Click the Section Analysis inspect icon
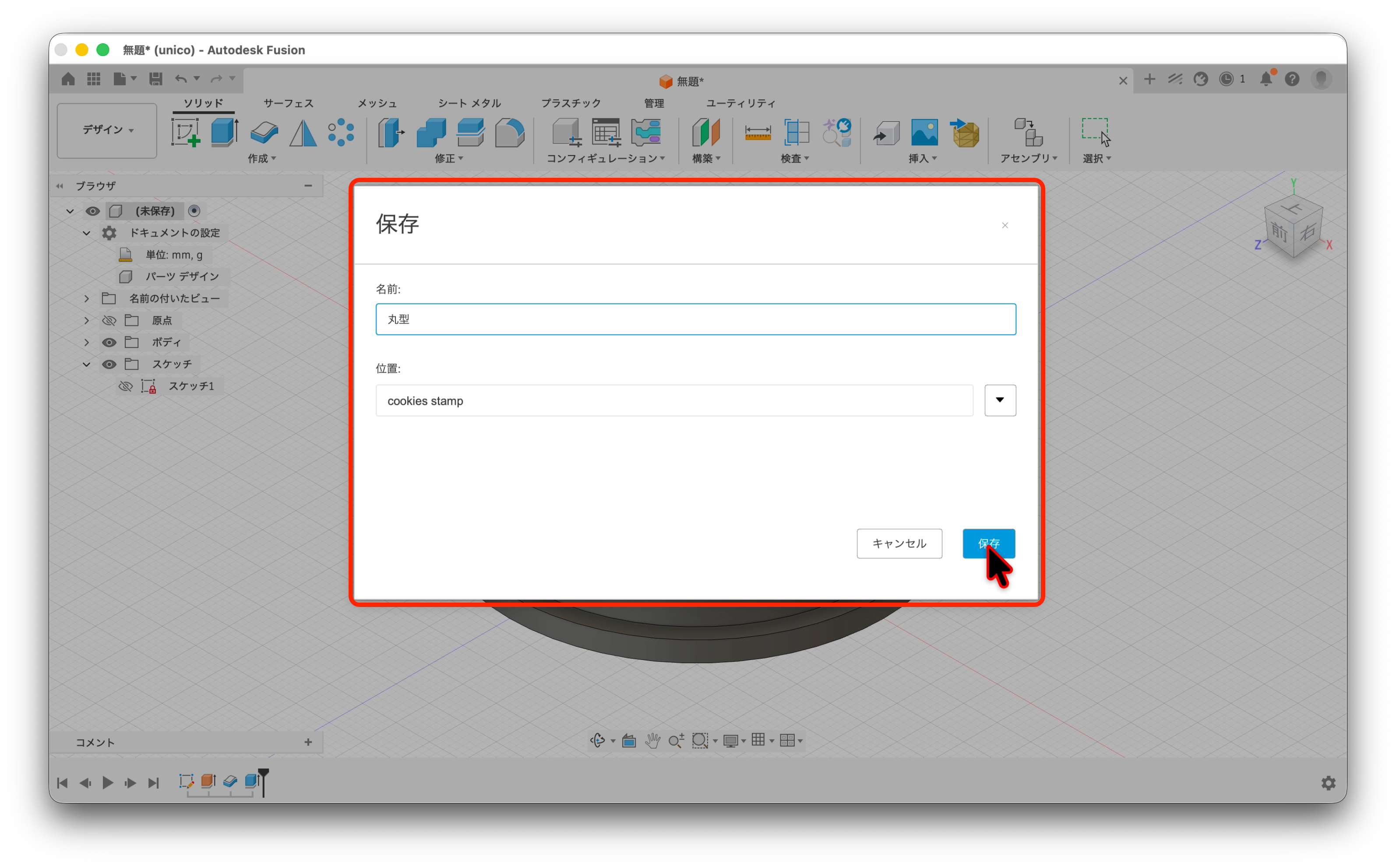The height and width of the screenshot is (868, 1396). coord(797,133)
